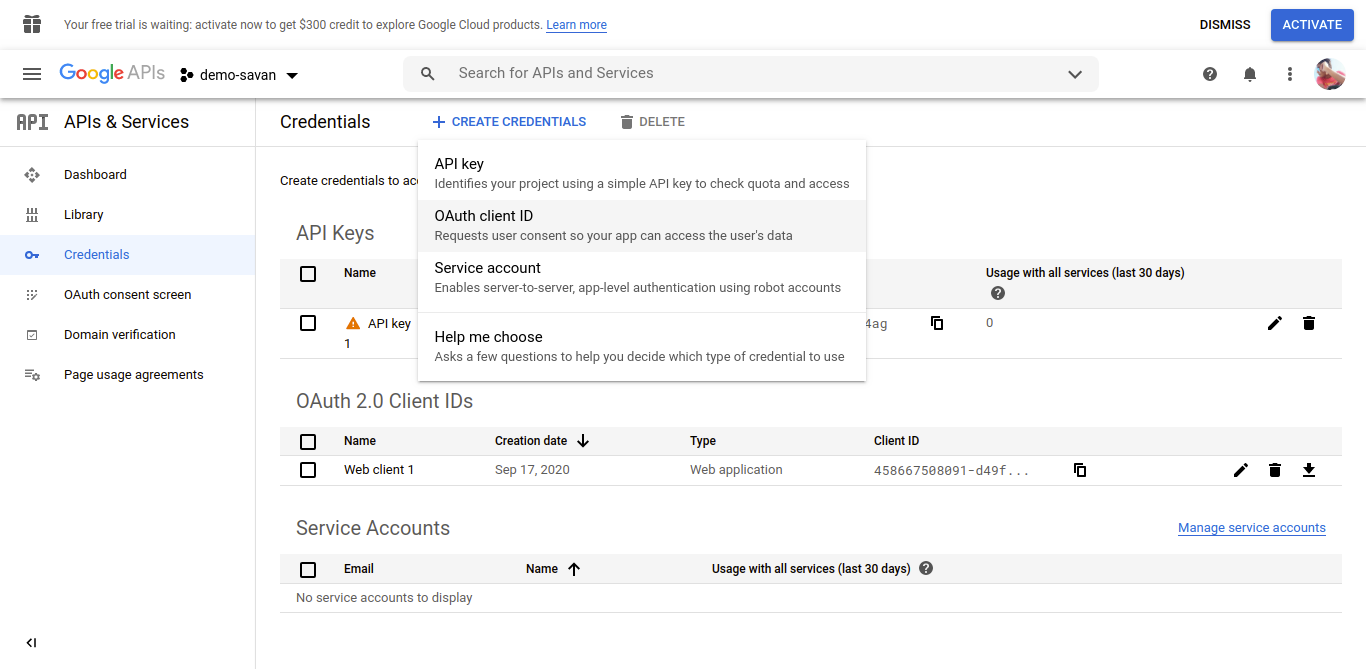
Task: Delete API key 1 with the trash icon
Action: 1309,322
